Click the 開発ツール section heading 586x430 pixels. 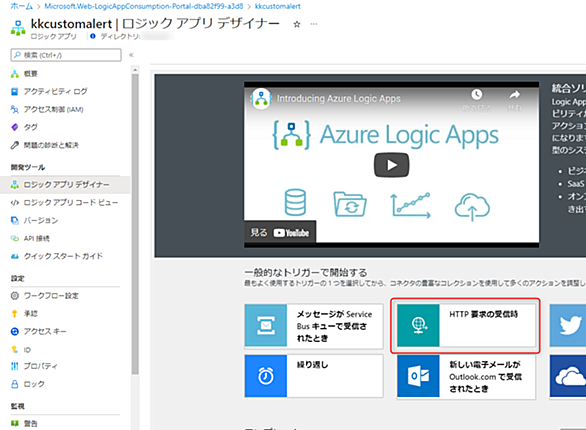point(28,167)
